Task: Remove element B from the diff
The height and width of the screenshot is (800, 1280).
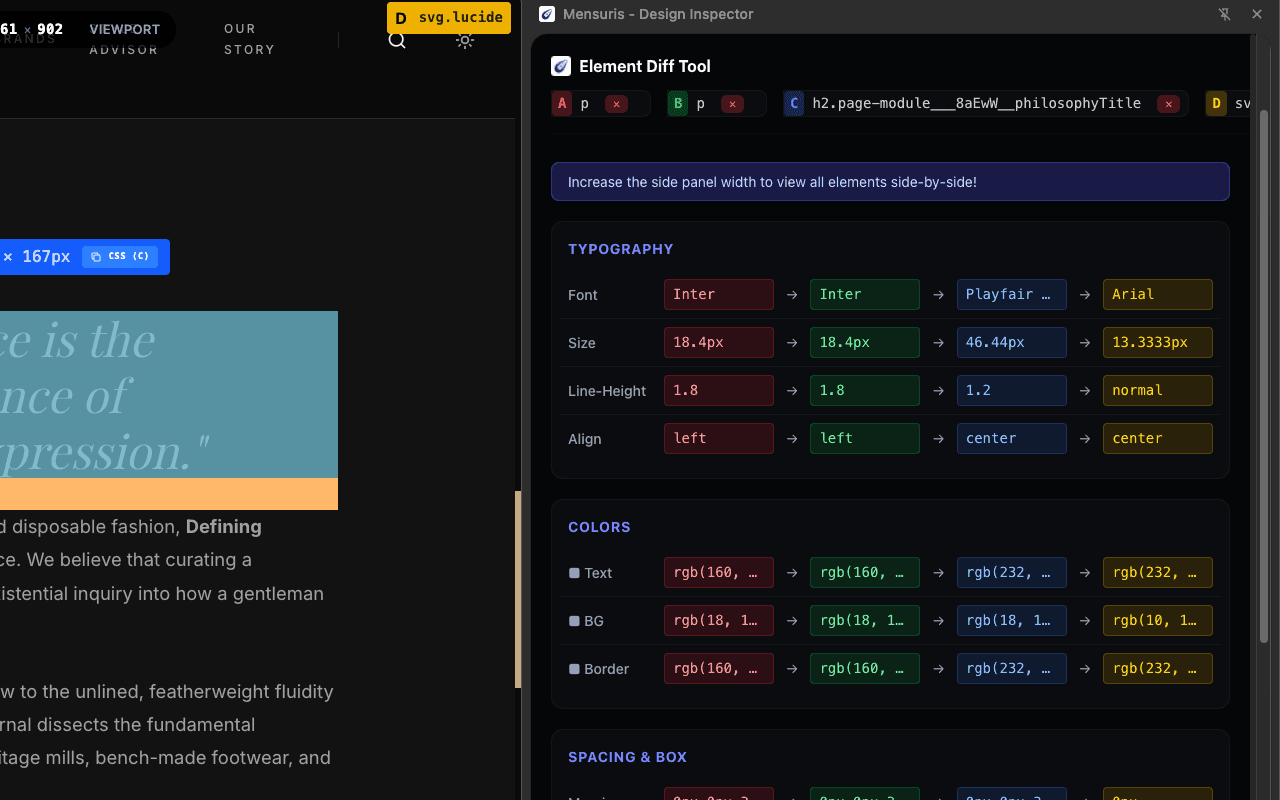Action: (732, 104)
